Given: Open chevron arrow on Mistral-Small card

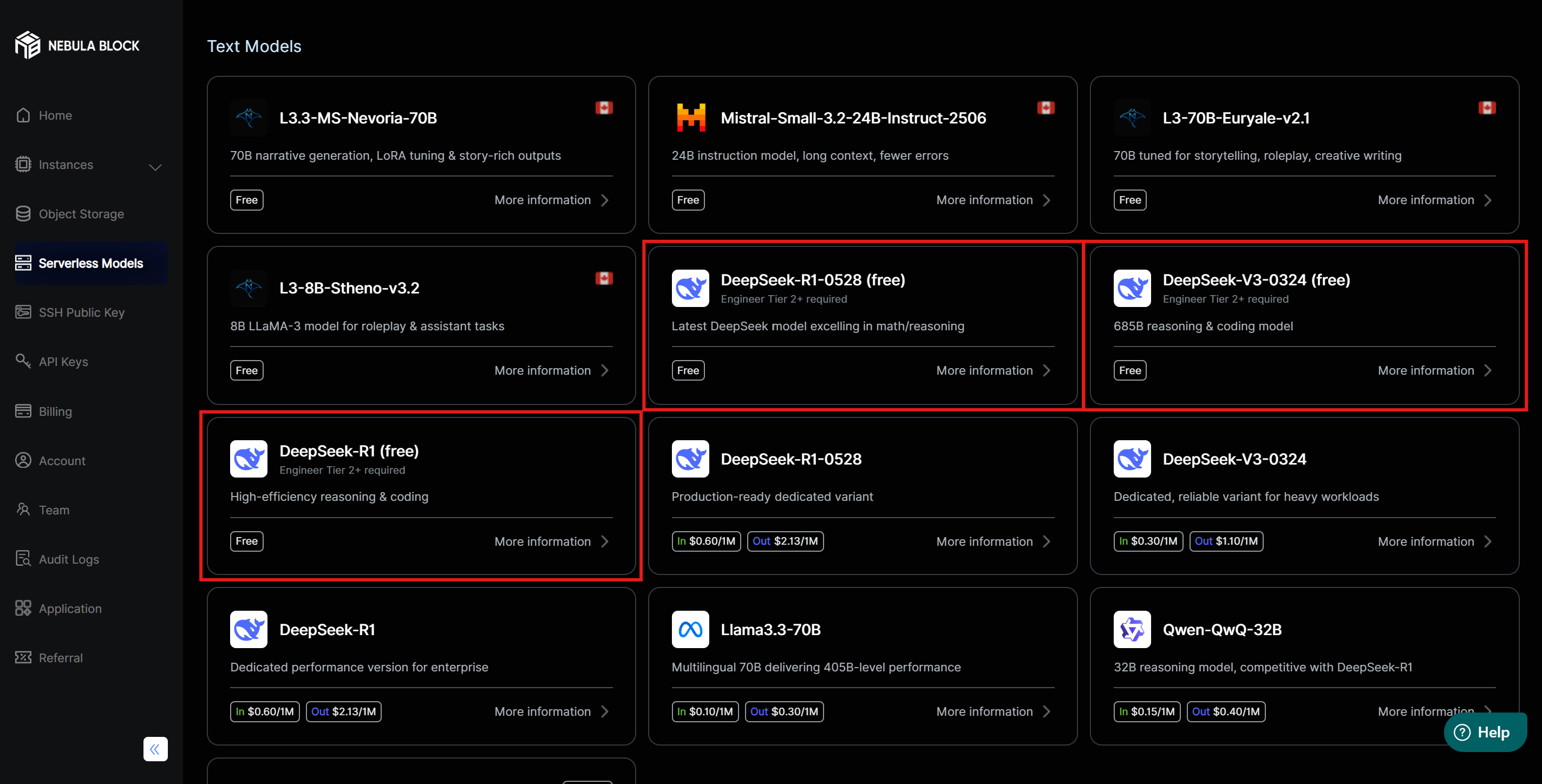Looking at the screenshot, I should (x=1047, y=200).
